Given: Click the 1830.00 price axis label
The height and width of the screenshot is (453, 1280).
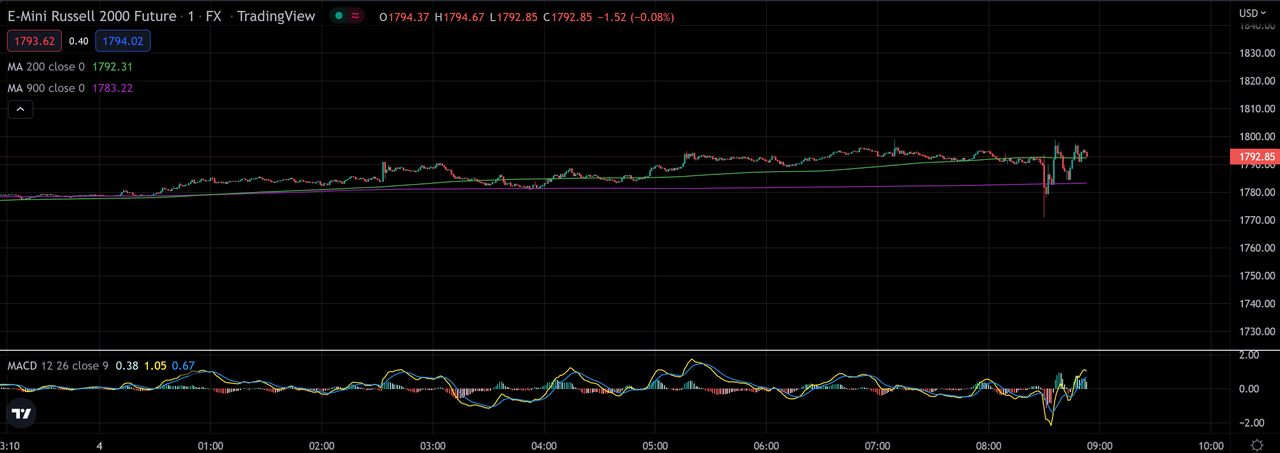Looking at the screenshot, I should pyautogui.click(x=1257, y=53).
